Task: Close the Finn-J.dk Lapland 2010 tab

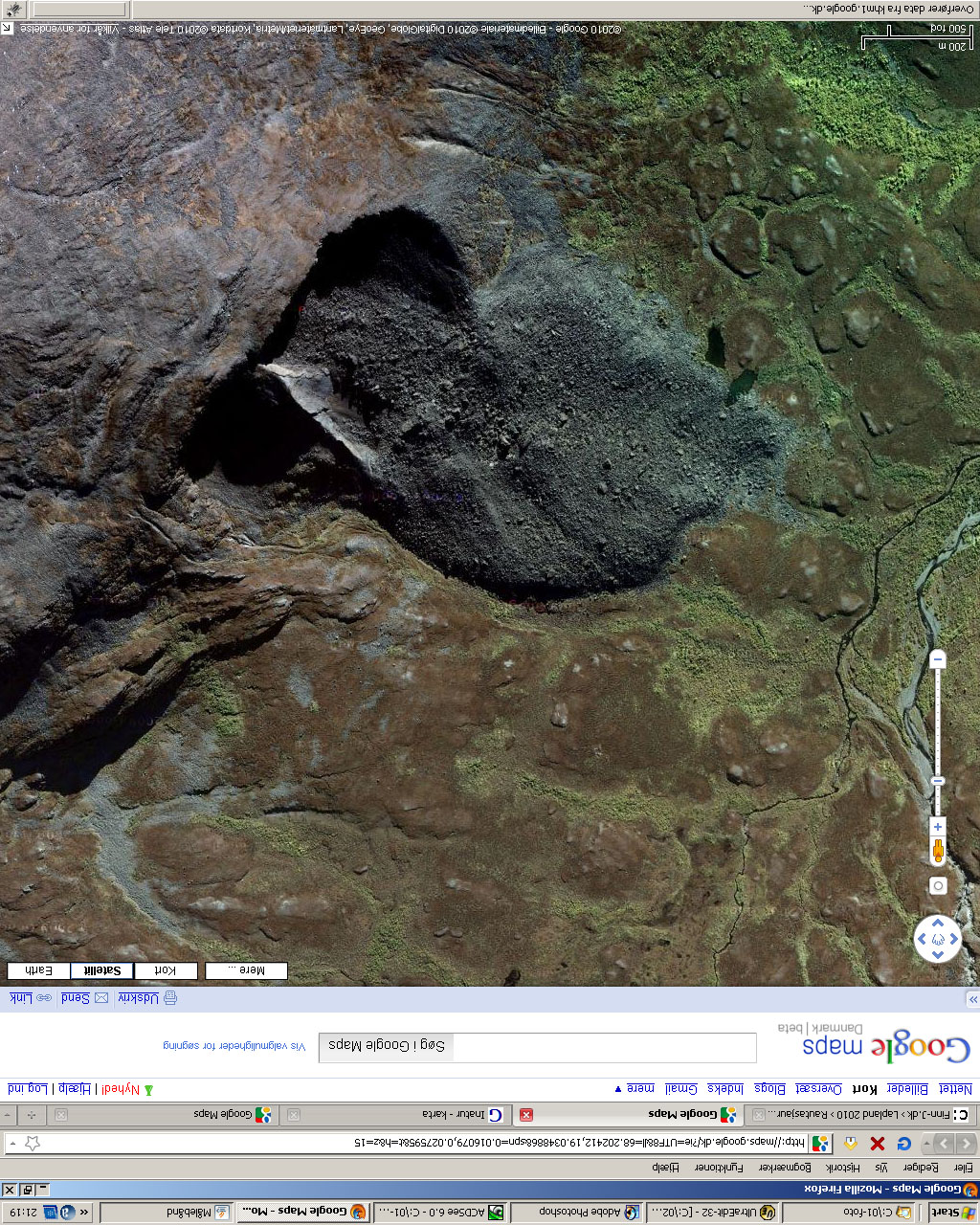Action: tap(758, 1115)
